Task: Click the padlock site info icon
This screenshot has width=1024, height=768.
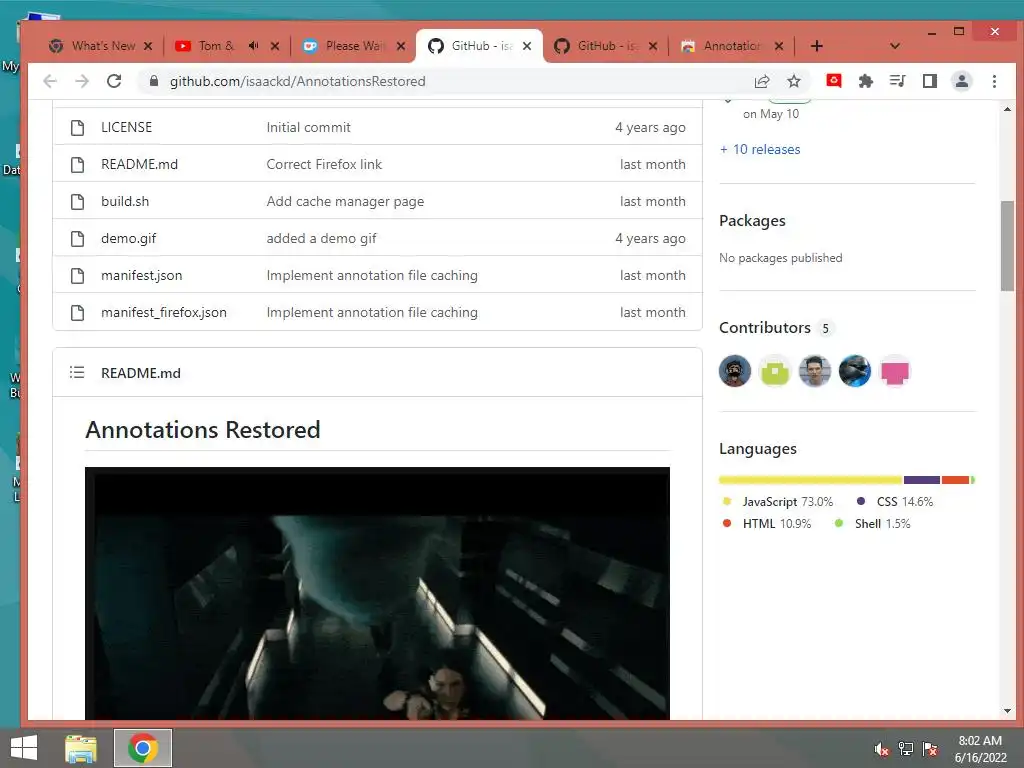Action: tap(154, 81)
